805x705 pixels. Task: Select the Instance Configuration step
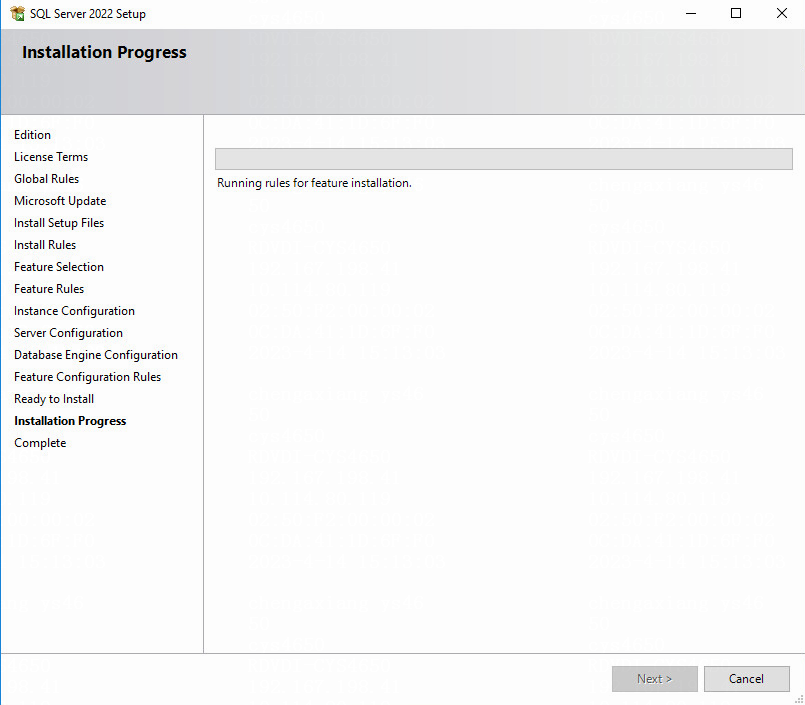pyautogui.click(x=74, y=311)
